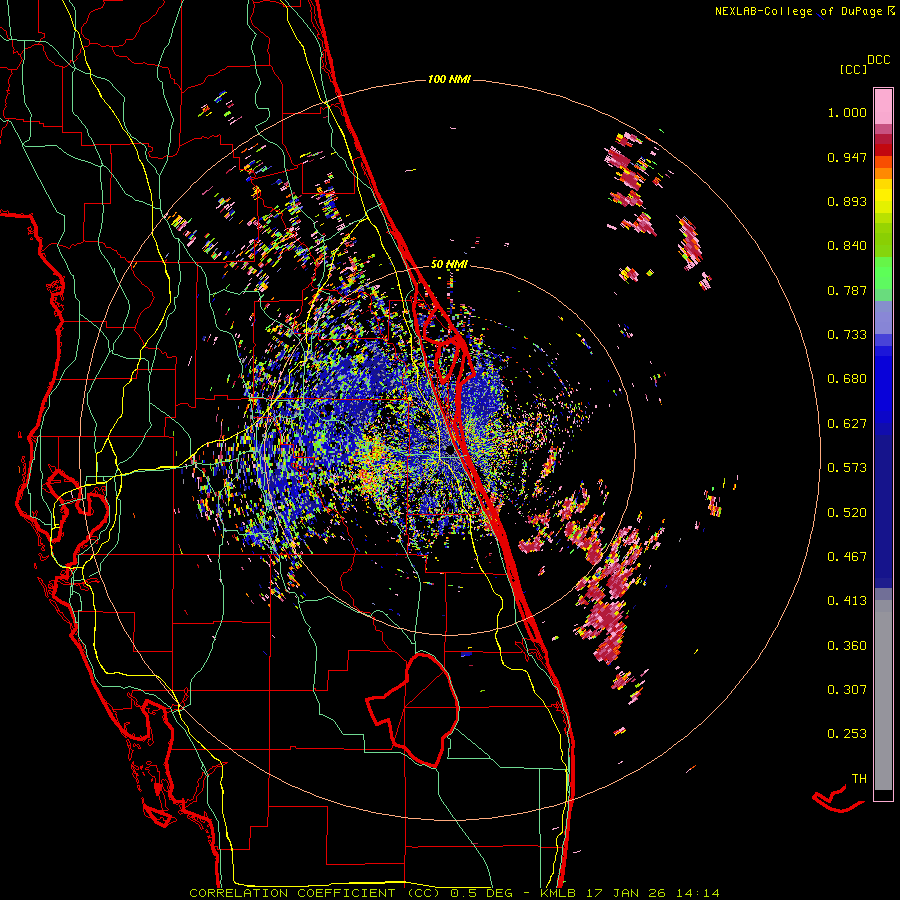Viewport: 900px width, 900px height.
Task: Click the CORRELATION COEFFICIENT (CC) caption text
Action: pos(315,893)
